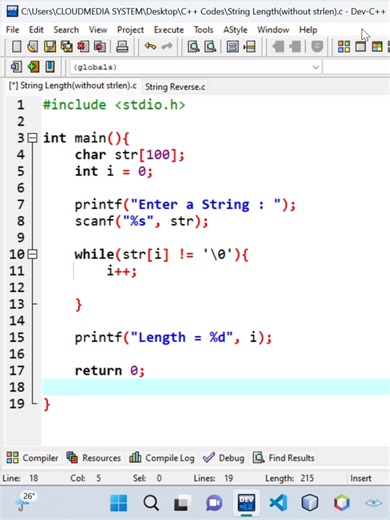Click the greyed Back navigation arrow
The width and height of the screenshot is (390, 520).
(278, 46)
